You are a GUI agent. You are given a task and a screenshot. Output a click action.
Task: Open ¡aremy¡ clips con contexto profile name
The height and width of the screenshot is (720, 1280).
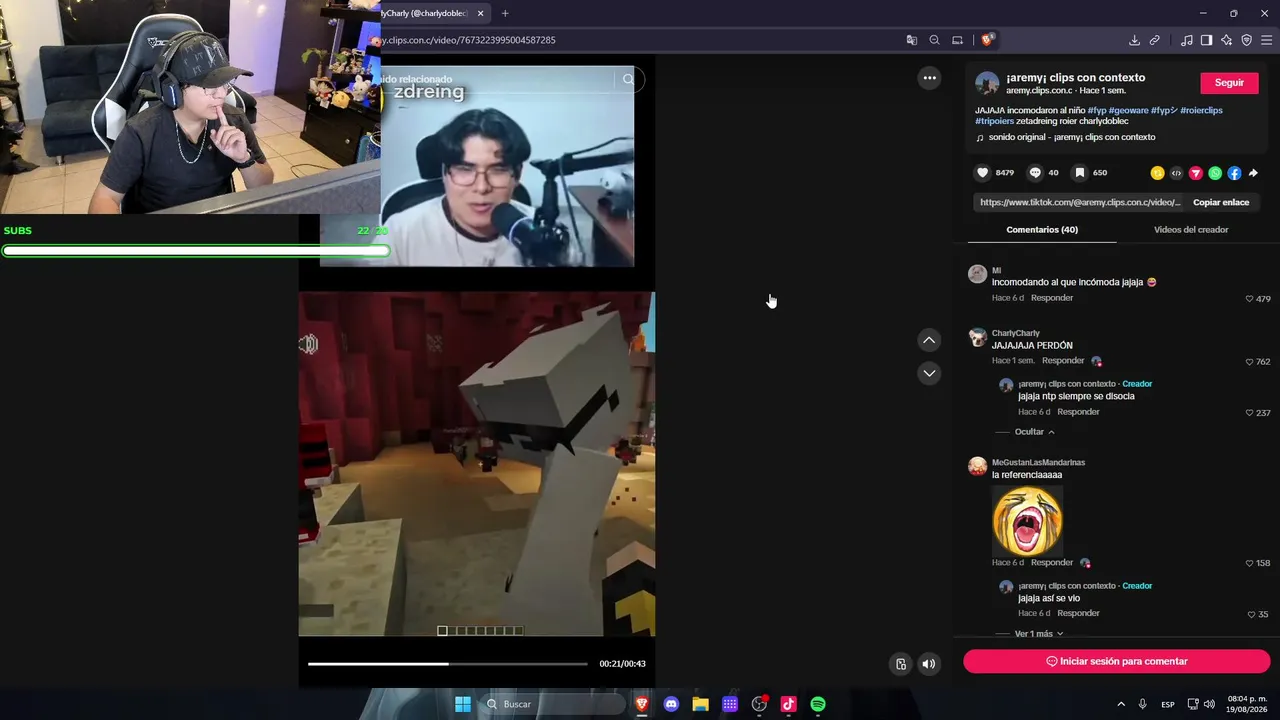(x=1075, y=78)
